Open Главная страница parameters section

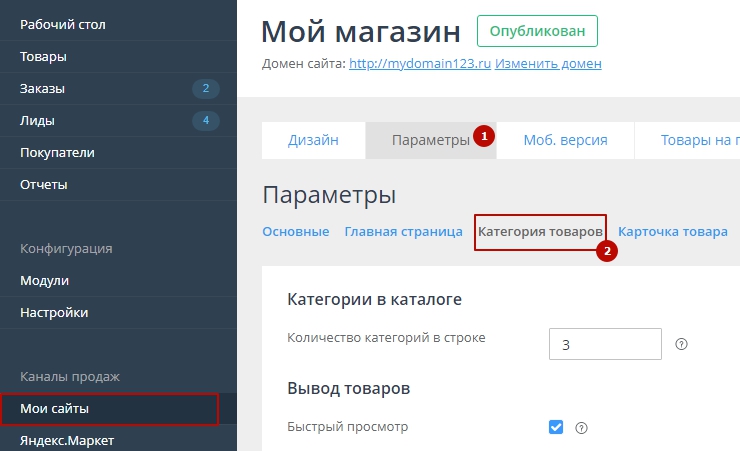coord(403,232)
